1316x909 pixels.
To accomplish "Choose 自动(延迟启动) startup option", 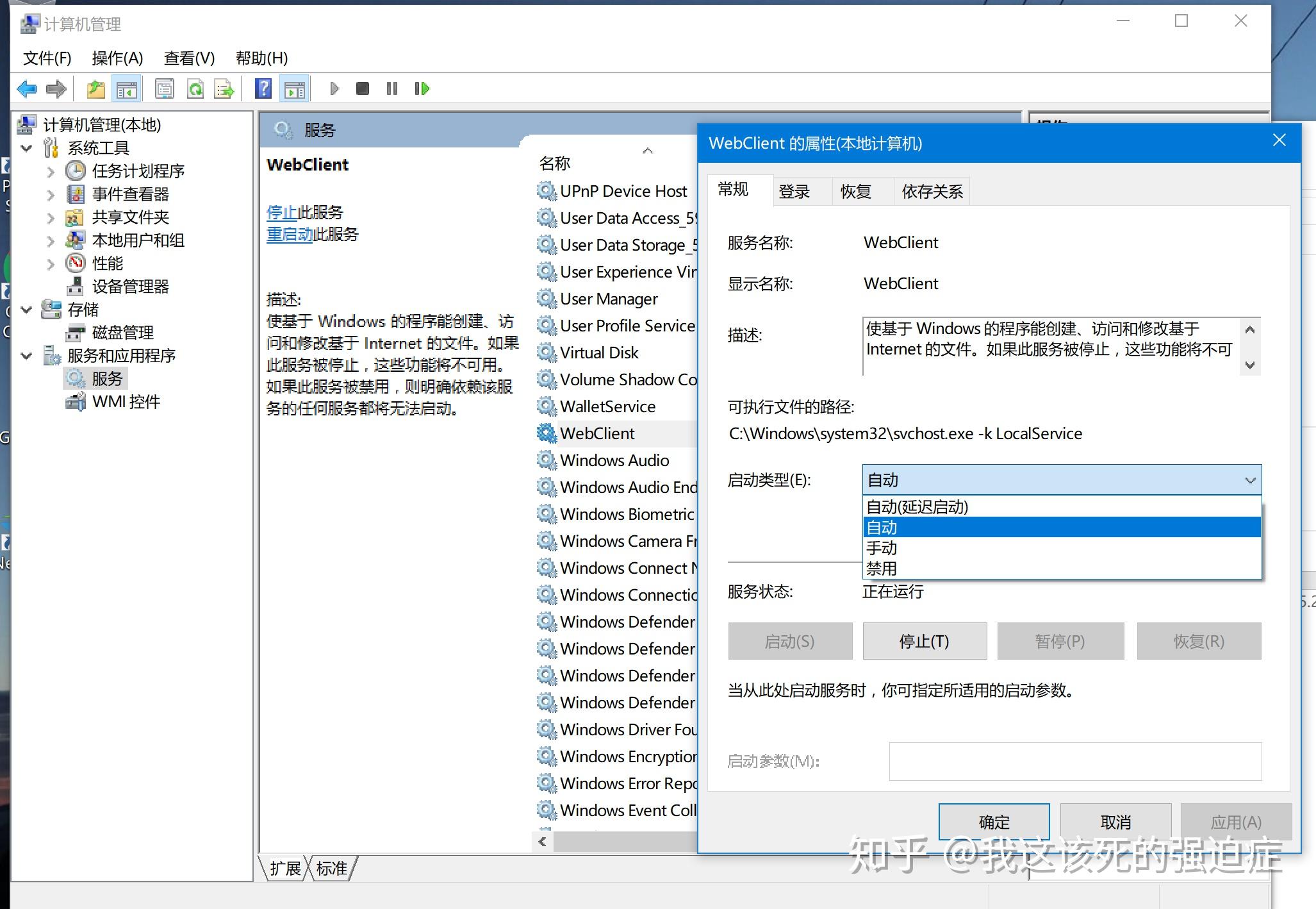I will pos(1062,506).
